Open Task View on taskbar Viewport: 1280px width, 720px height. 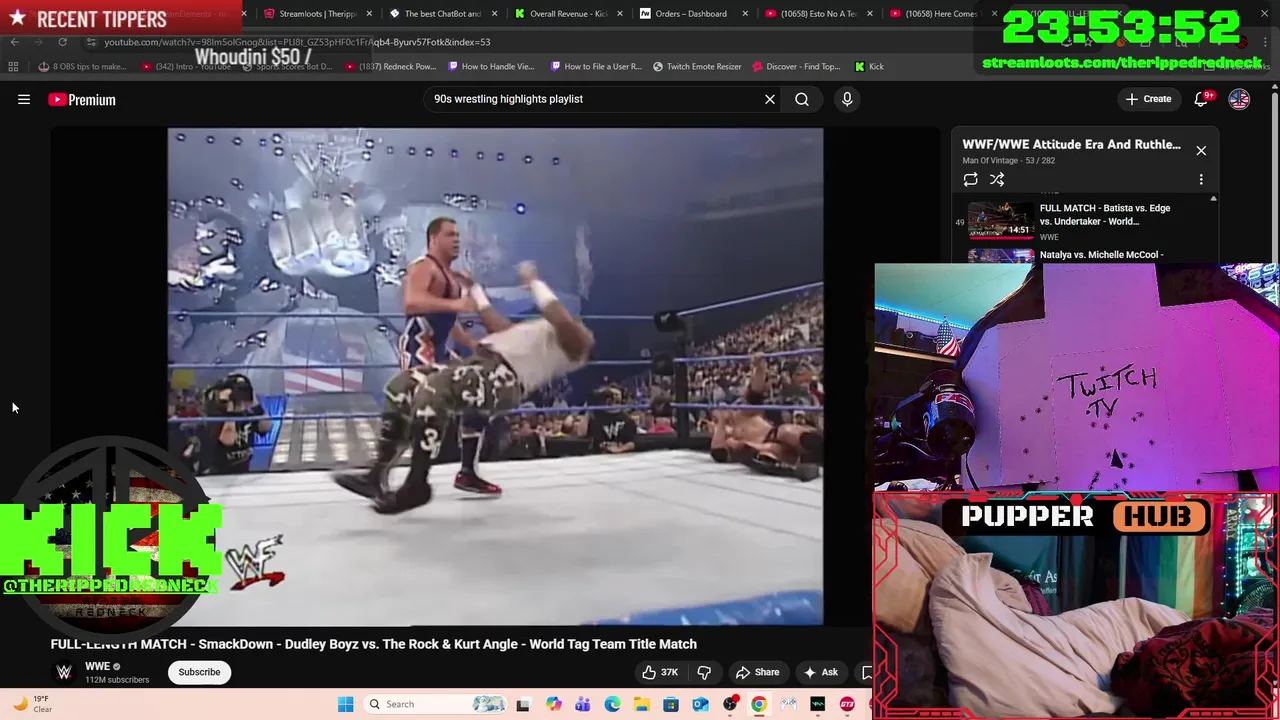(523, 704)
